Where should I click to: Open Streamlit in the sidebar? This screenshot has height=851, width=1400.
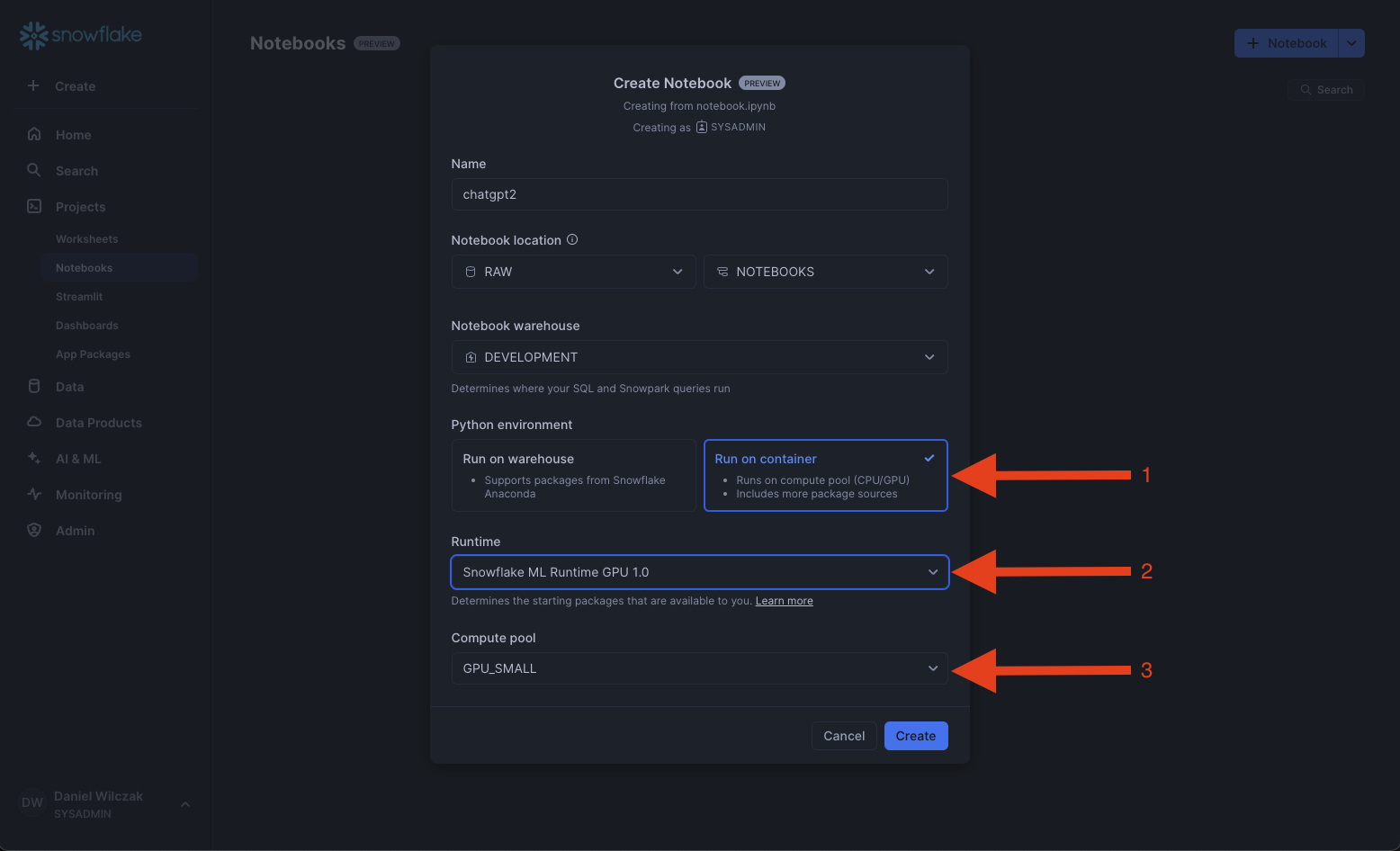coord(79,297)
